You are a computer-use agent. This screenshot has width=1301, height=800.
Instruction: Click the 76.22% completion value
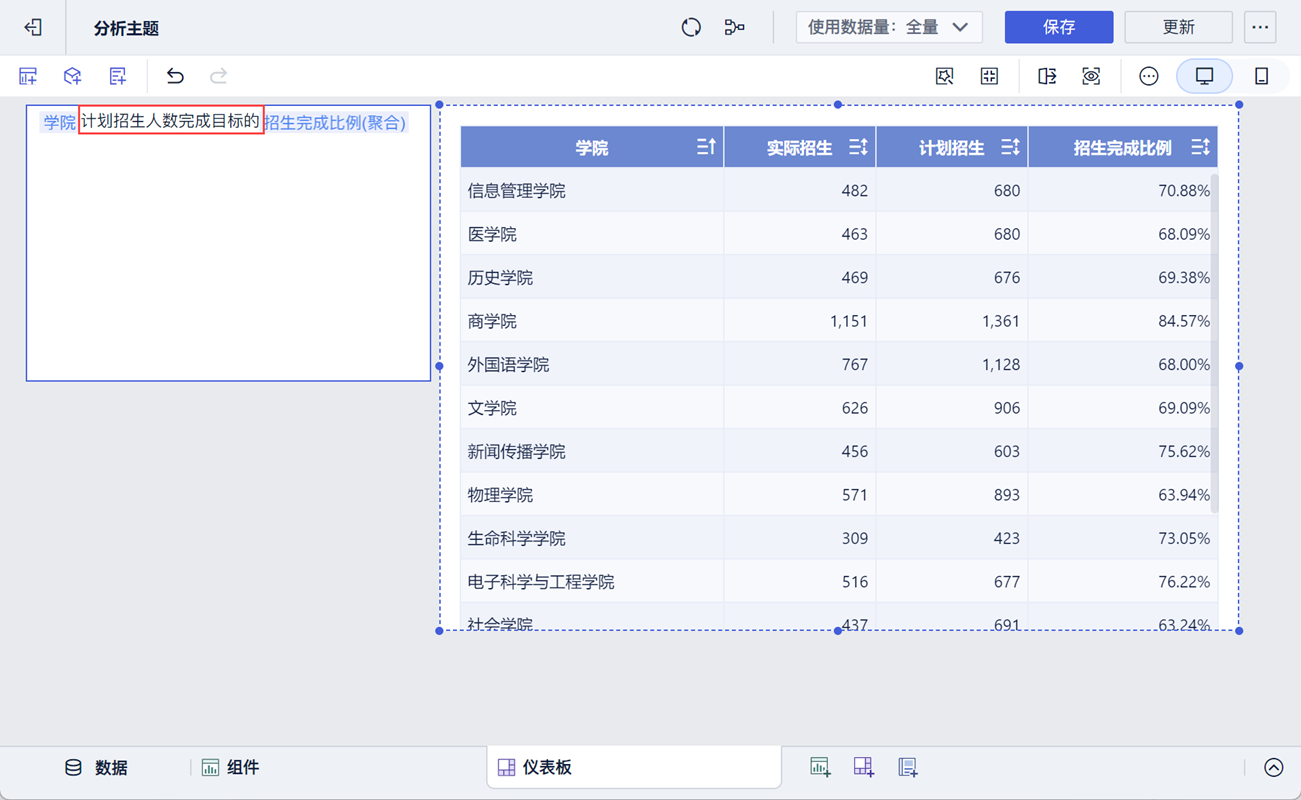pos(1184,582)
